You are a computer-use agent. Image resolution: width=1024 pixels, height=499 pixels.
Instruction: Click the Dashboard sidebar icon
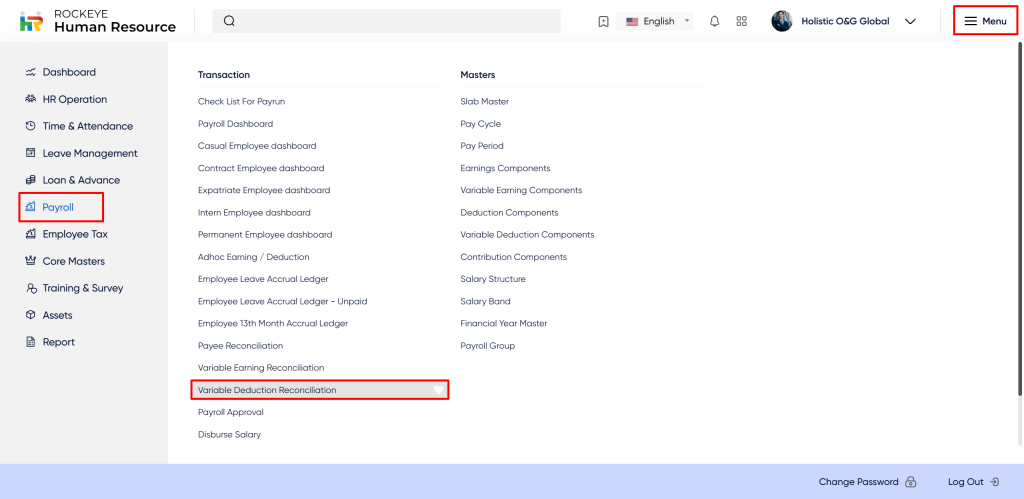31,72
